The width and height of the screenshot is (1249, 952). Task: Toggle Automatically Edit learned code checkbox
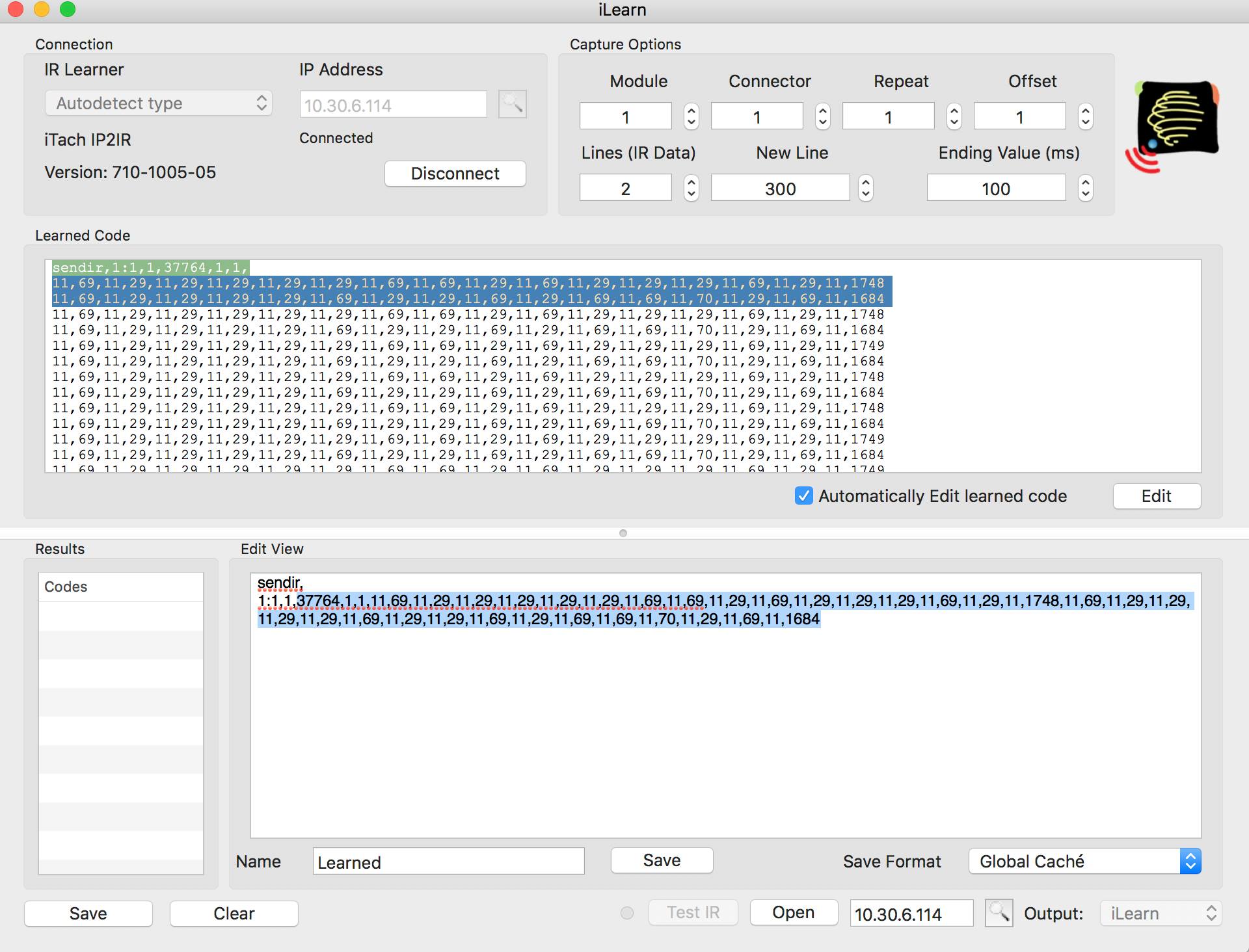pyautogui.click(x=804, y=496)
